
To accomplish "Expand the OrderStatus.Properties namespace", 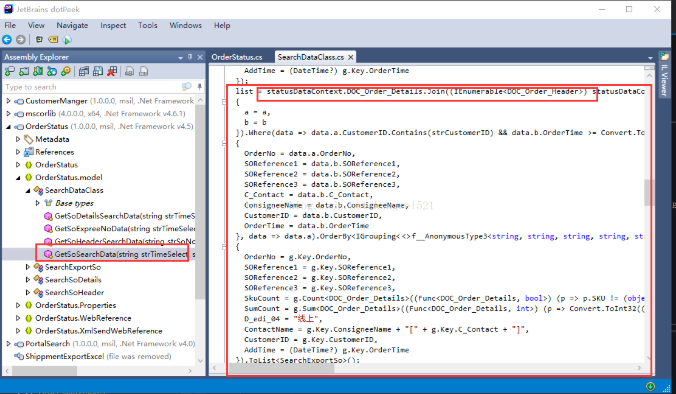I will coord(18,305).
